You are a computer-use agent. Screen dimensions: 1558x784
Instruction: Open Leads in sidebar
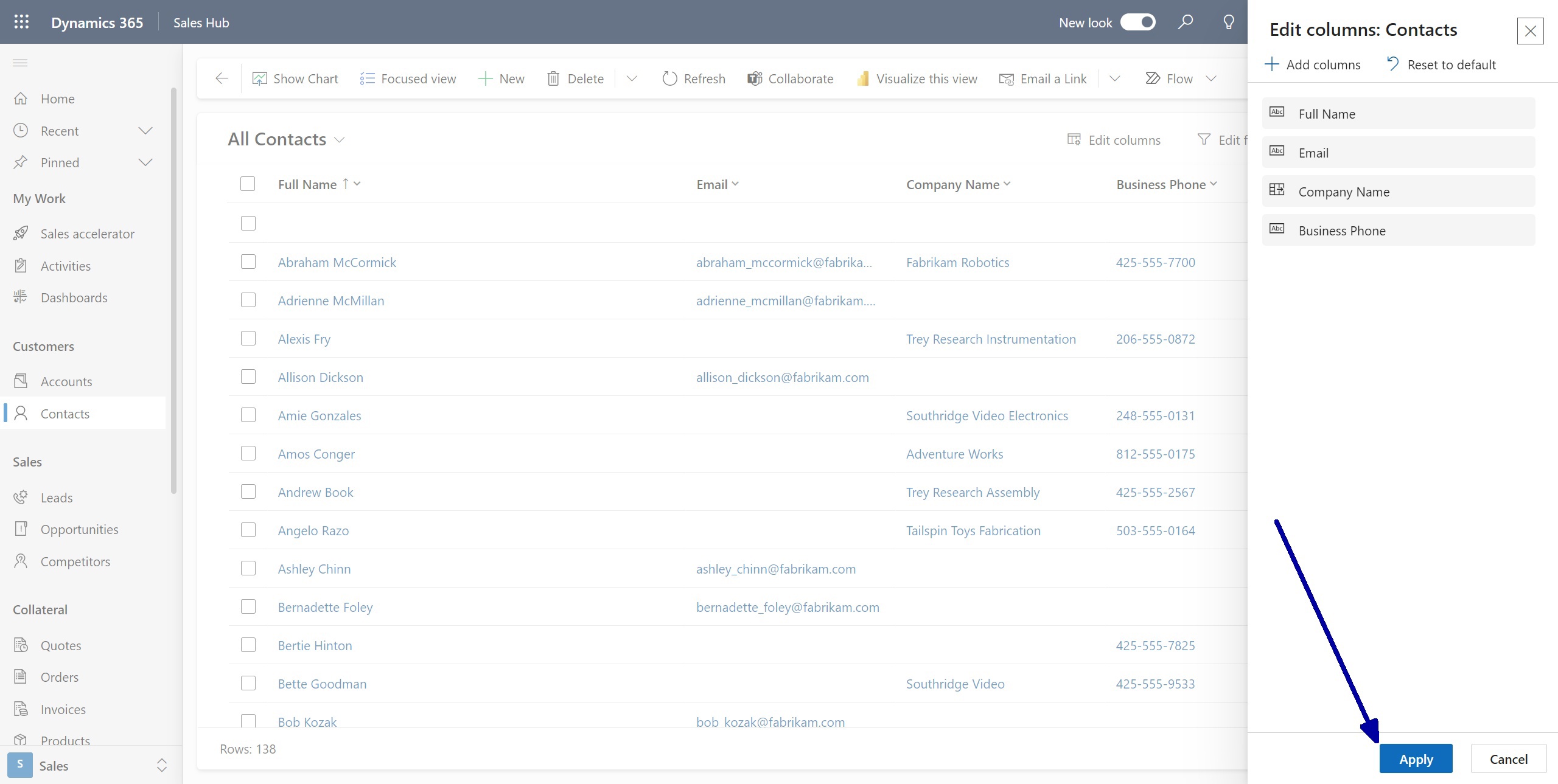[83, 498]
